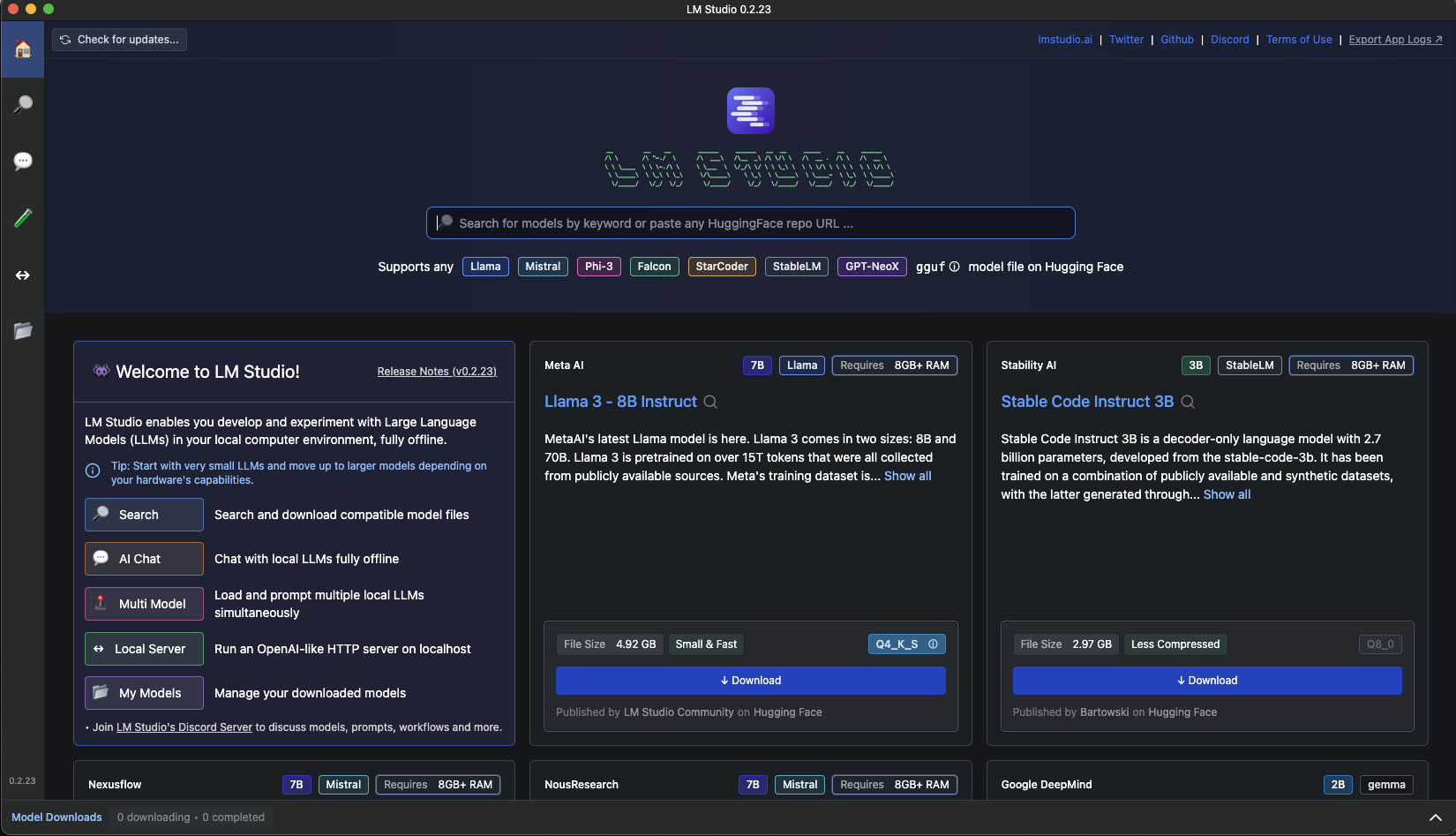The width and height of the screenshot is (1456, 836).
Task: Click the AI Chat button in Welcome panel
Action: tap(144, 559)
